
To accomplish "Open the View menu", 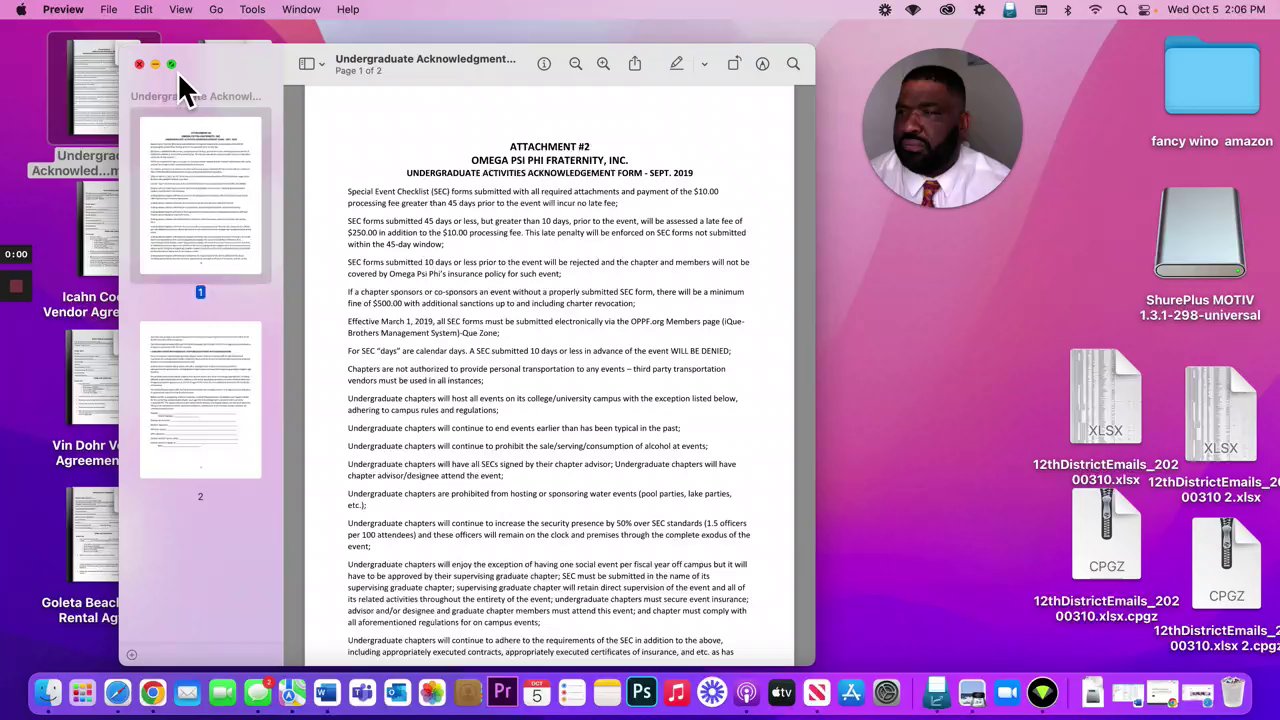I will click(181, 10).
